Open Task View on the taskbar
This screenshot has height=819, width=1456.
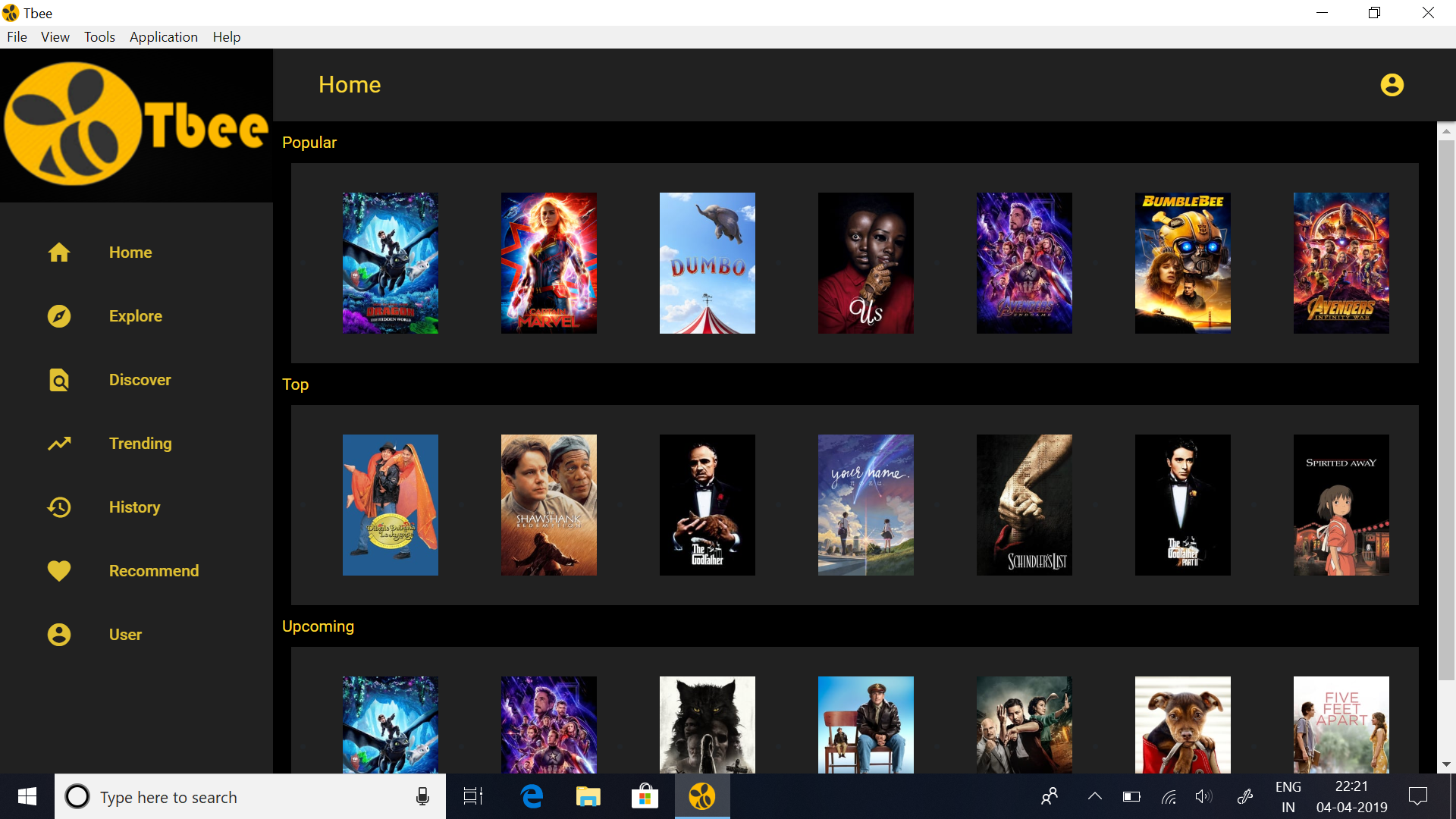pos(473,796)
